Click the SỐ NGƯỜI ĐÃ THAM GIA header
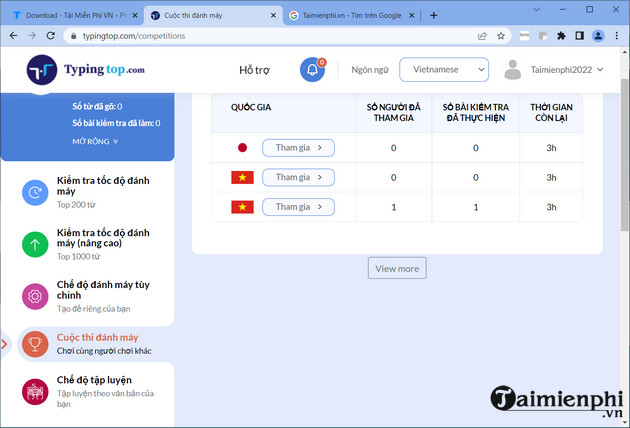 pyautogui.click(x=393, y=113)
